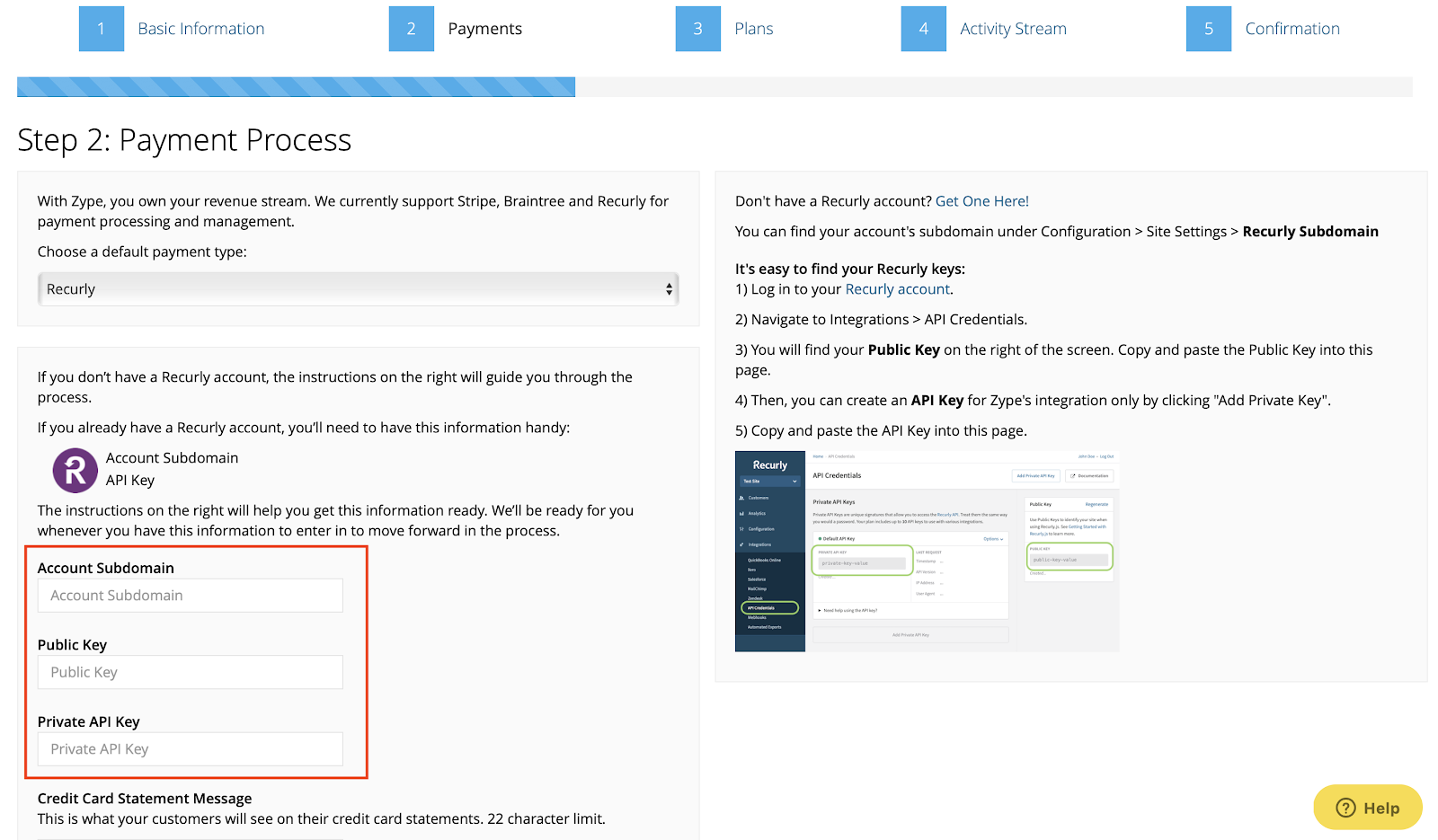This screenshot has width=1438, height=840.
Task: Click the Documentation external-link icon
Action: [x=1073, y=476]
